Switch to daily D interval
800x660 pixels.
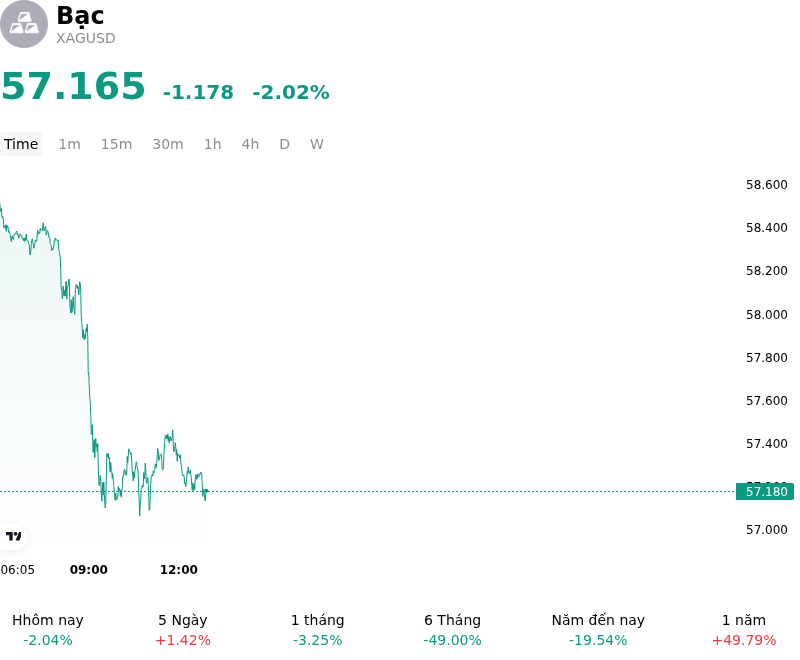pos(285,144)
